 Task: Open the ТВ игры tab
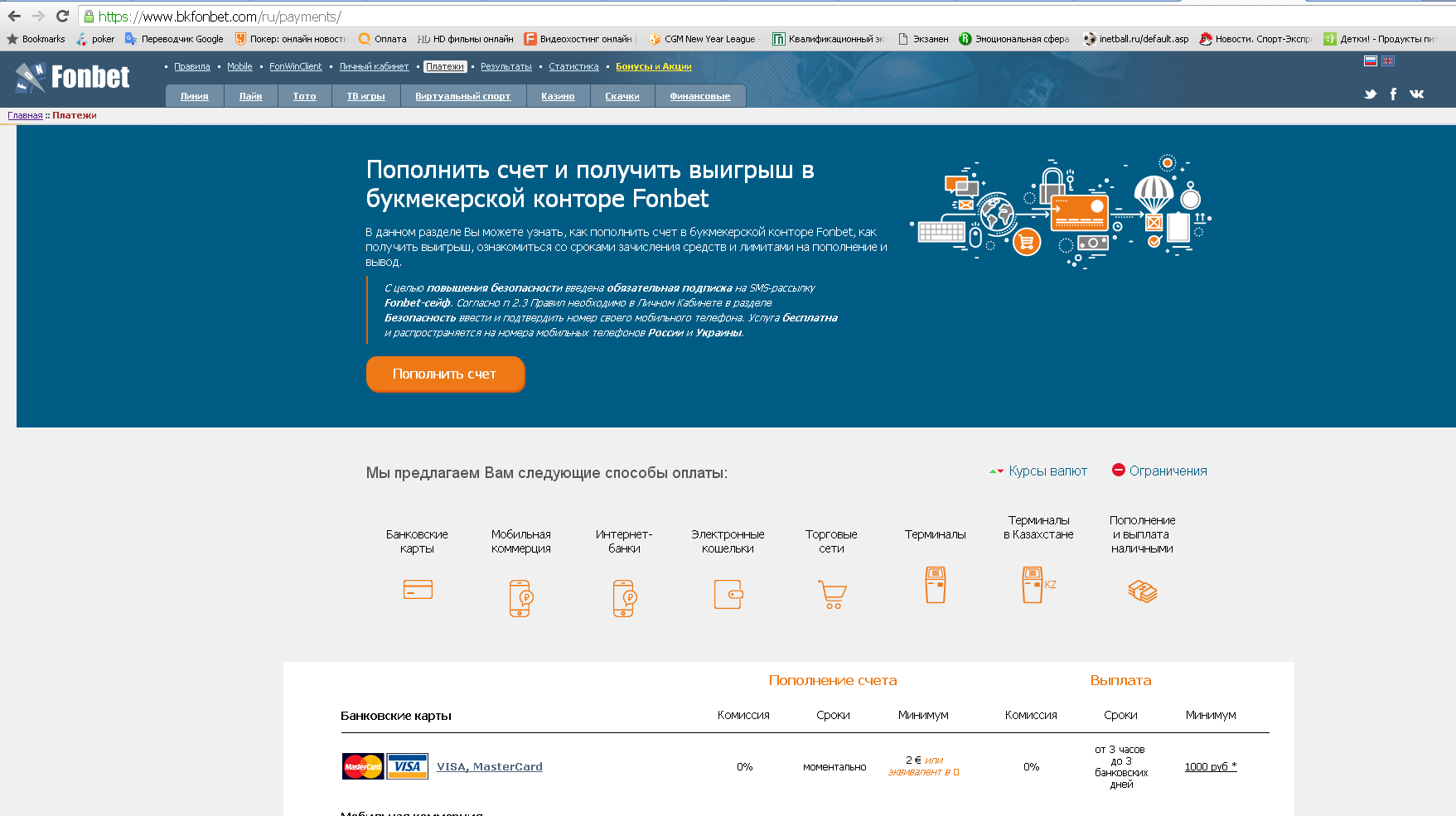point(365,96)
